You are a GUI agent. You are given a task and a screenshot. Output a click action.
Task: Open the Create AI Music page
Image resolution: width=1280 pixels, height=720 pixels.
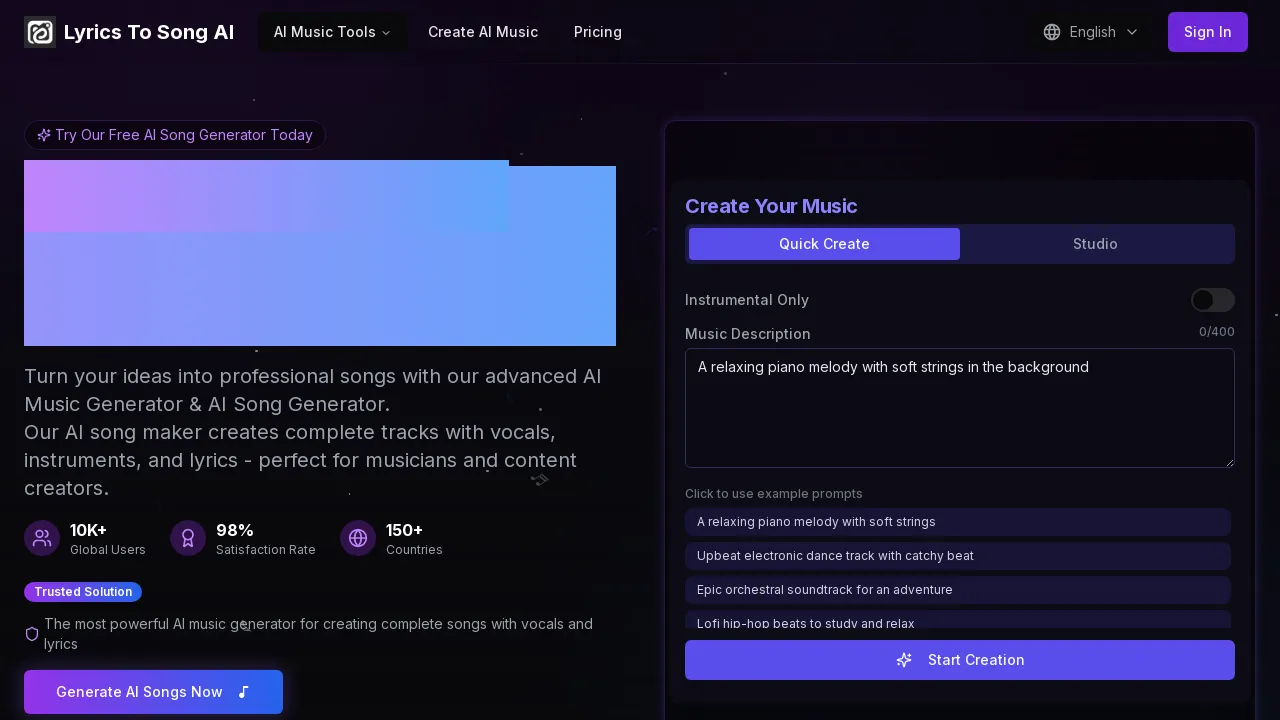pyautogui.click(x=483, y=32)
